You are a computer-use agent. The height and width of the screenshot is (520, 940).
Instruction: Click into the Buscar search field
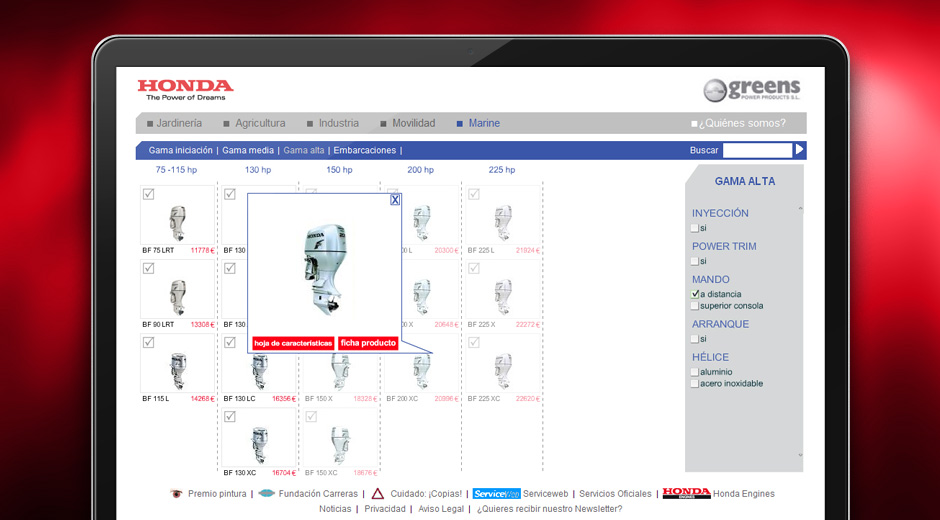pos(758,150)
